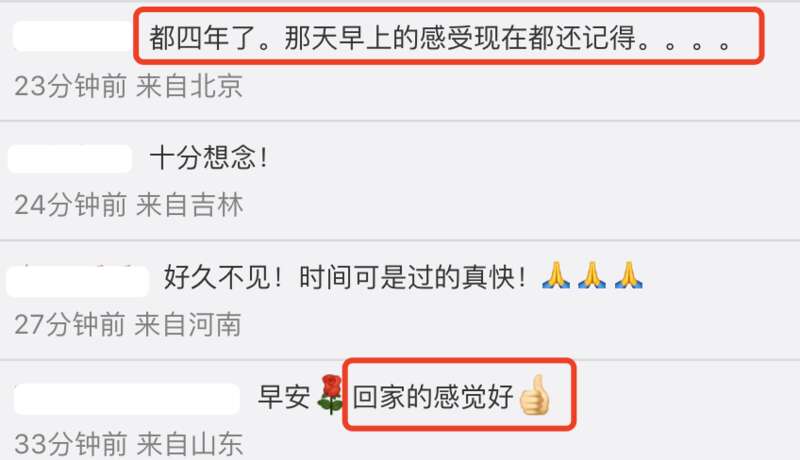Select the highlighted text 回家的感觉好
This screenshot has width=800, height=460.
(x=433, y=397)
